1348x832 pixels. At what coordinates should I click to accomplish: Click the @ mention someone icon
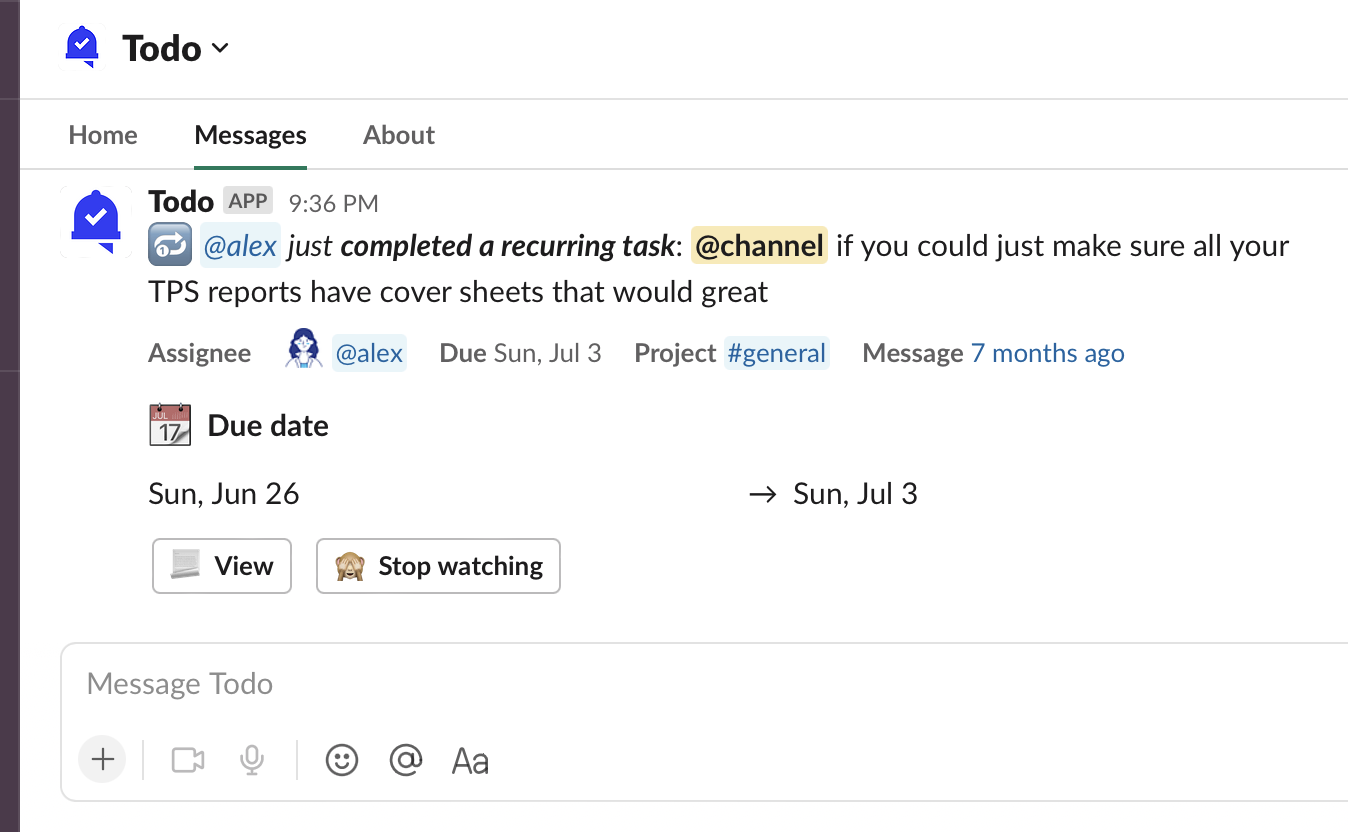[406, 761]
